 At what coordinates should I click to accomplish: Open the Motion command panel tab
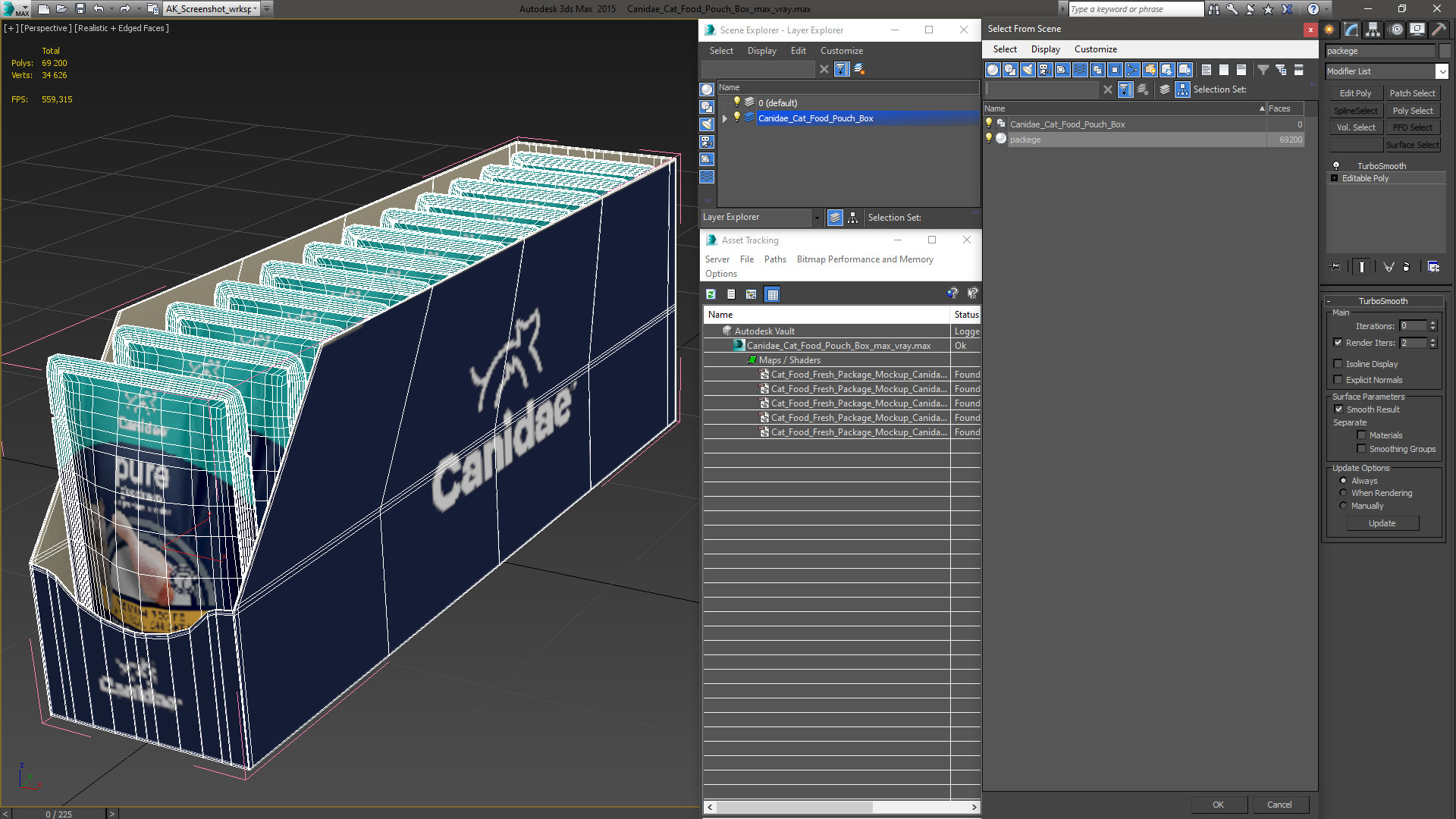coord(1396,30)
